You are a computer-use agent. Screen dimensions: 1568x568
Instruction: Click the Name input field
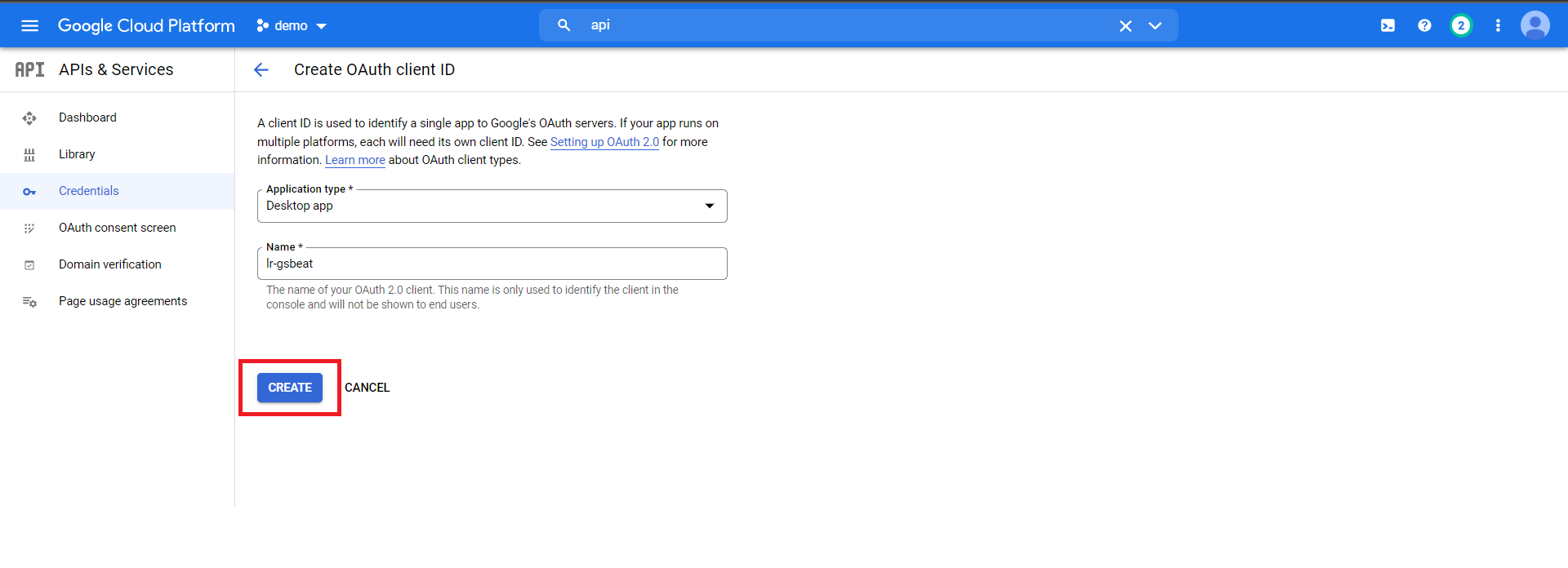pyautogui.click(x=492, y=264)
